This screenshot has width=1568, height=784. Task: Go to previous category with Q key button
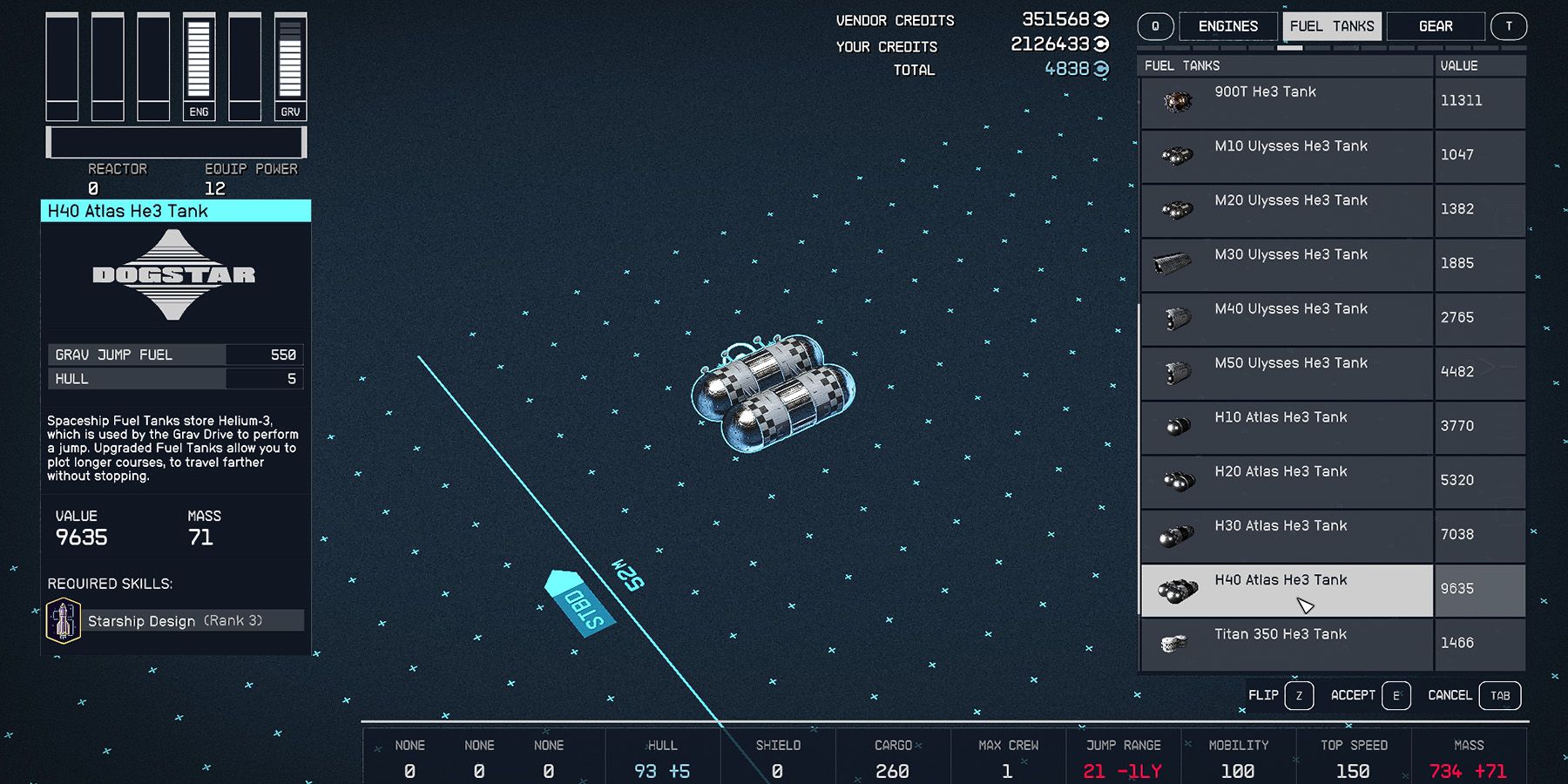click(x=1155, y=26)
